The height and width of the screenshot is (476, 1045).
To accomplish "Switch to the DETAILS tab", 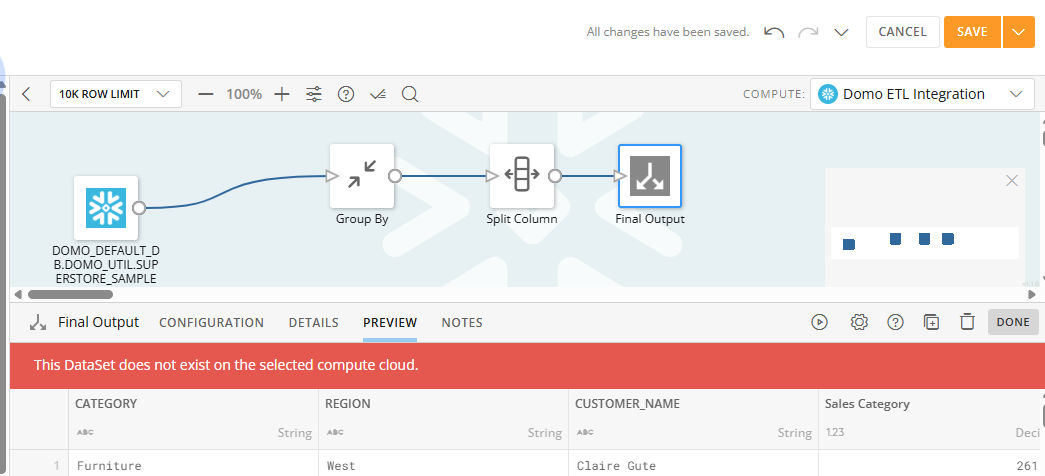I will [x=313, y=323].
